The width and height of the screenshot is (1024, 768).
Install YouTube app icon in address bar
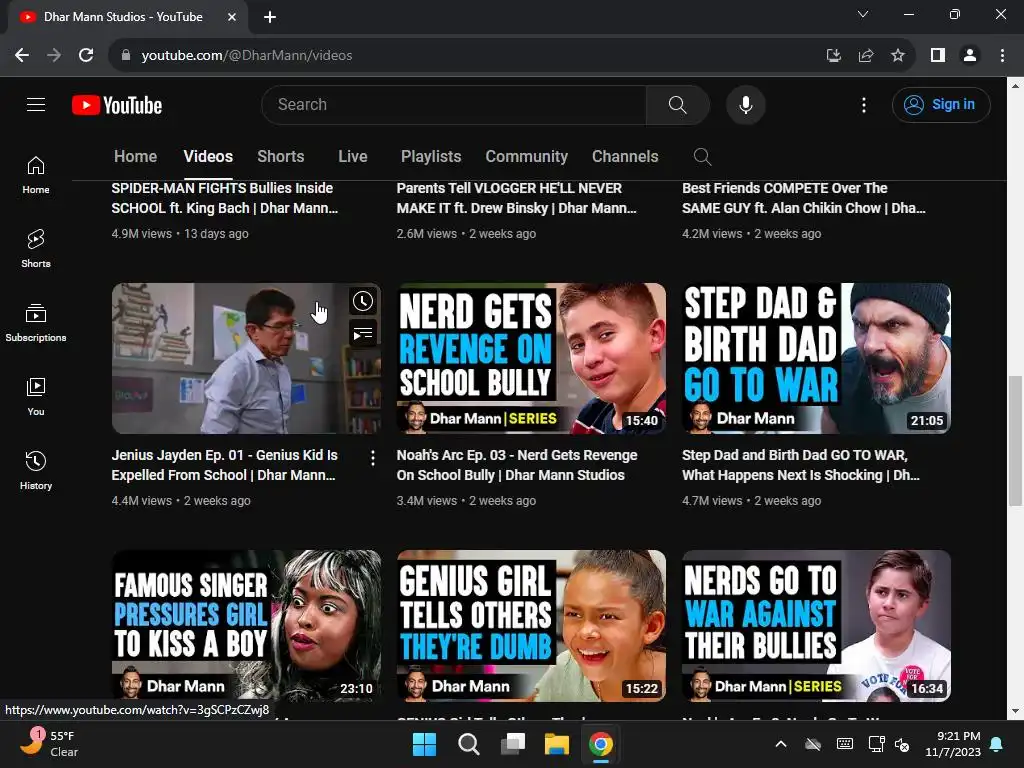(x=834, y=56)
